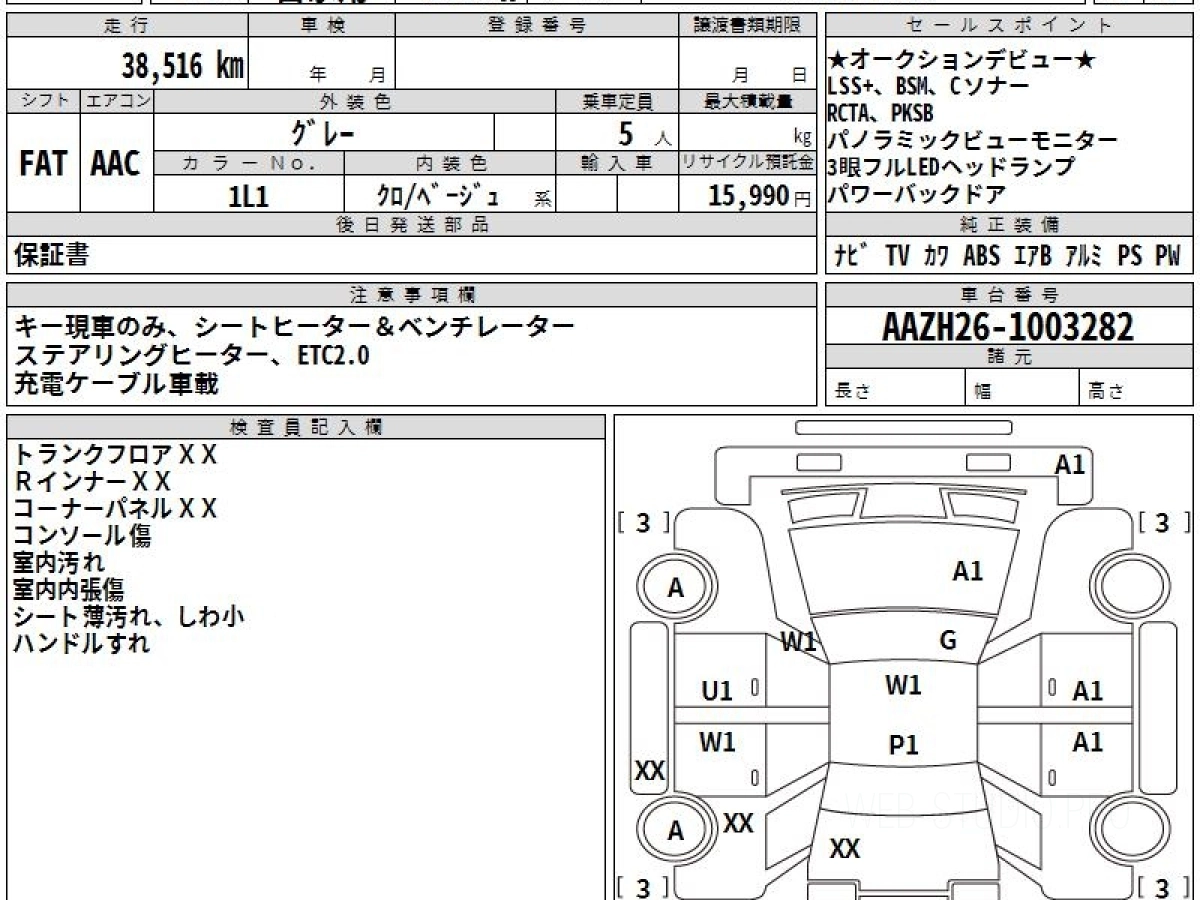Click the 室内汚れ note
The image size is (1200, 900).
click(x=59, y=563)
